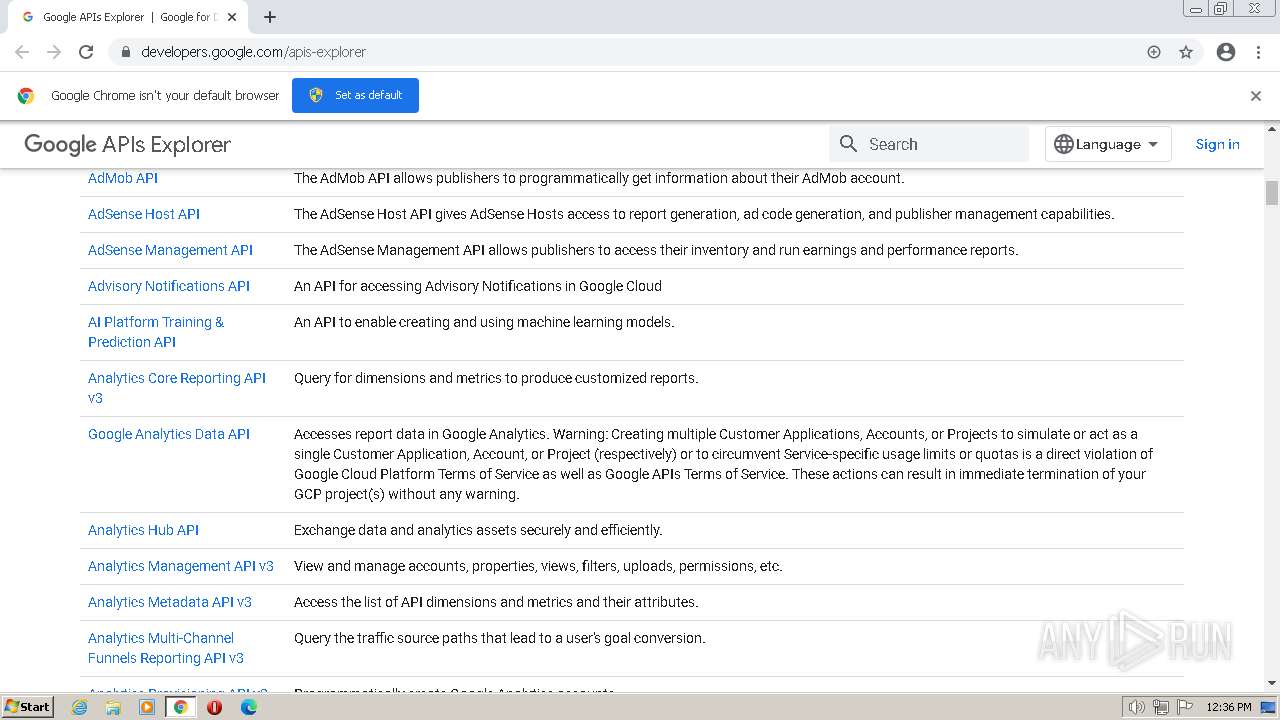Viewport: 1280px width, 720px height.
Task: Click the AdSense Host API description text
Action: click(704, 214)
